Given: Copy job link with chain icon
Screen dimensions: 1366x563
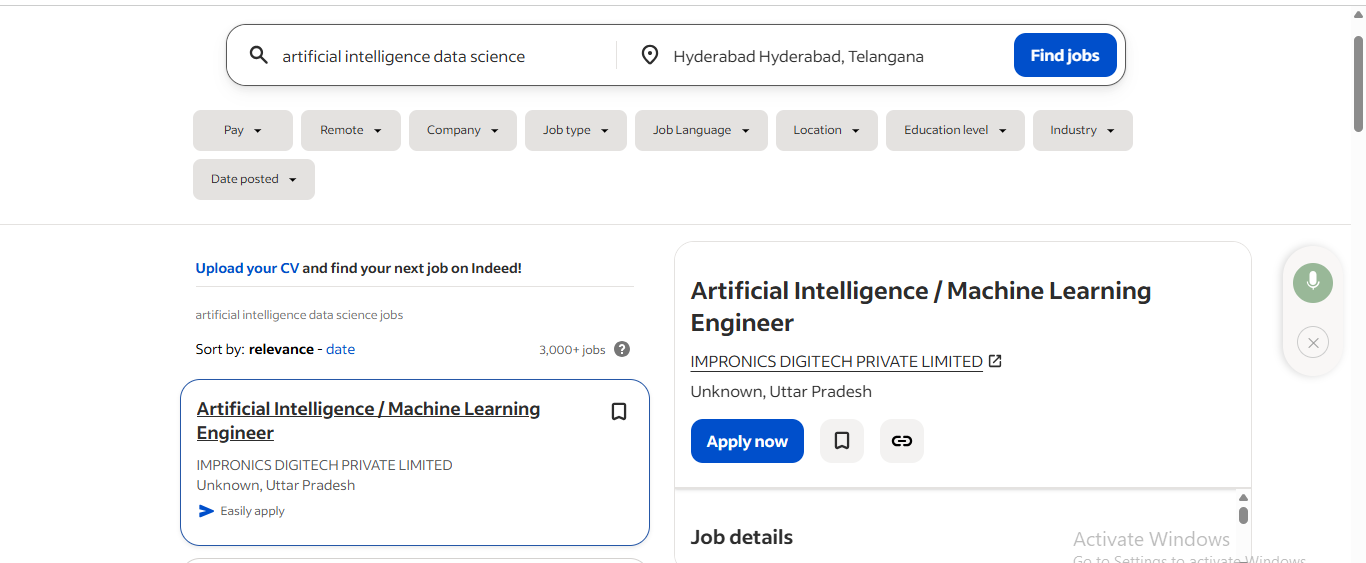Looking at the screenshot, I should click(902, 441).
